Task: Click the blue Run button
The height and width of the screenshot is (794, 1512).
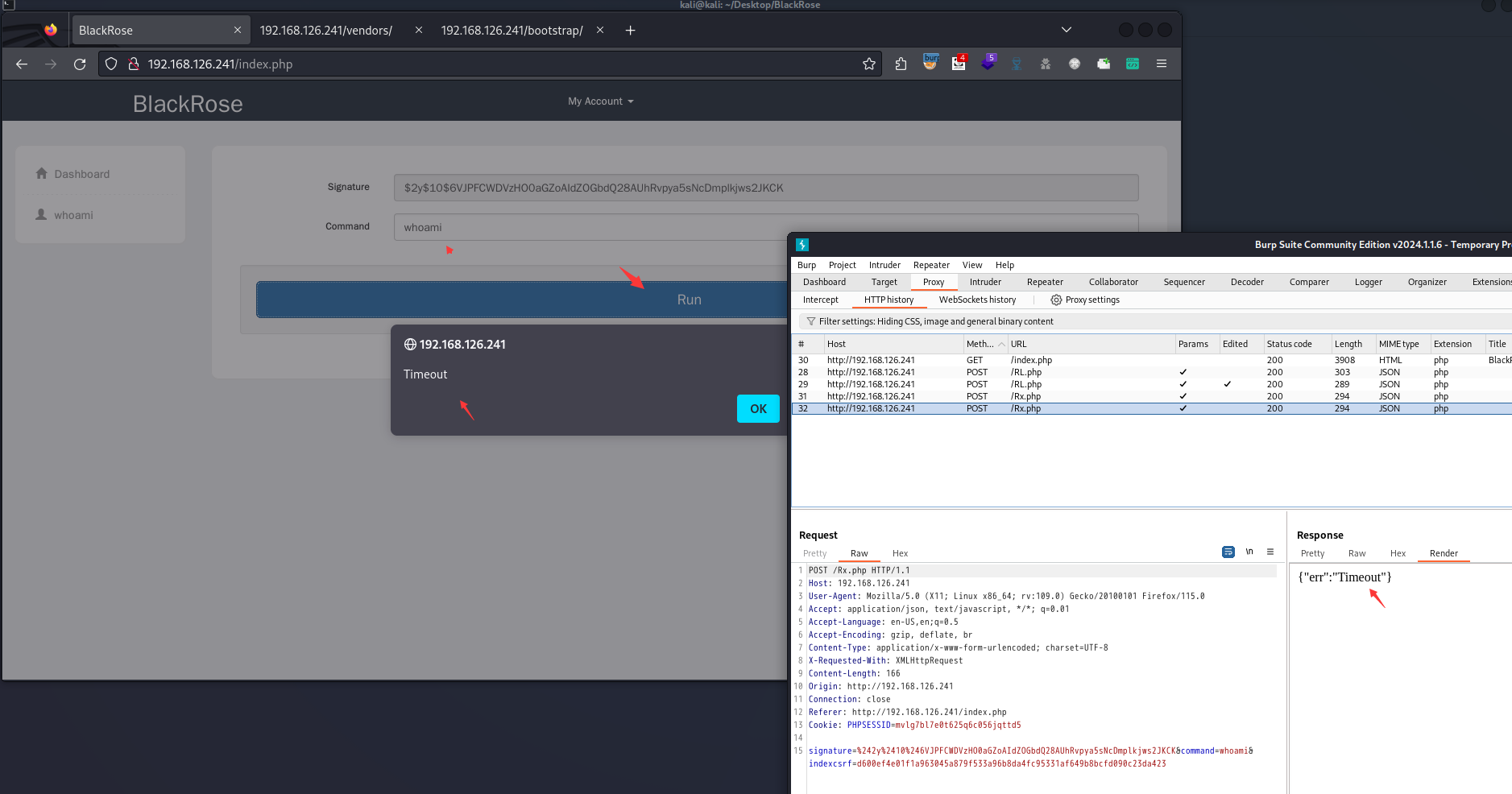Action: (522, 300)
